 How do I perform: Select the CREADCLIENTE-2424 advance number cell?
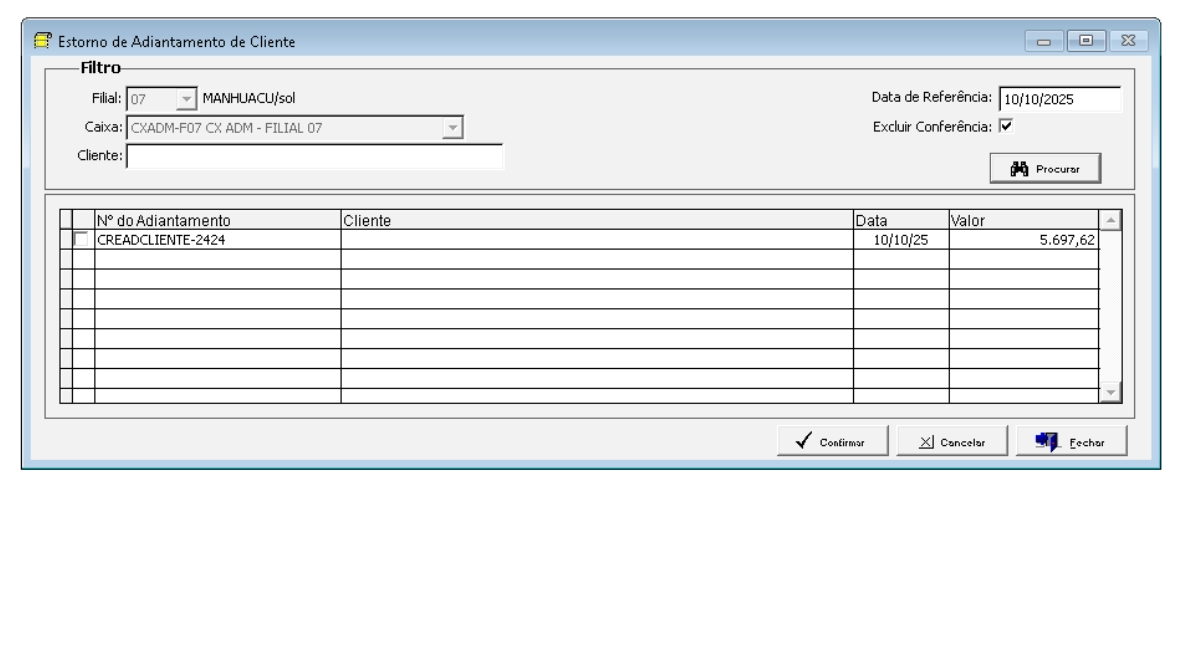pyautogui.click(x=217, y=239)
